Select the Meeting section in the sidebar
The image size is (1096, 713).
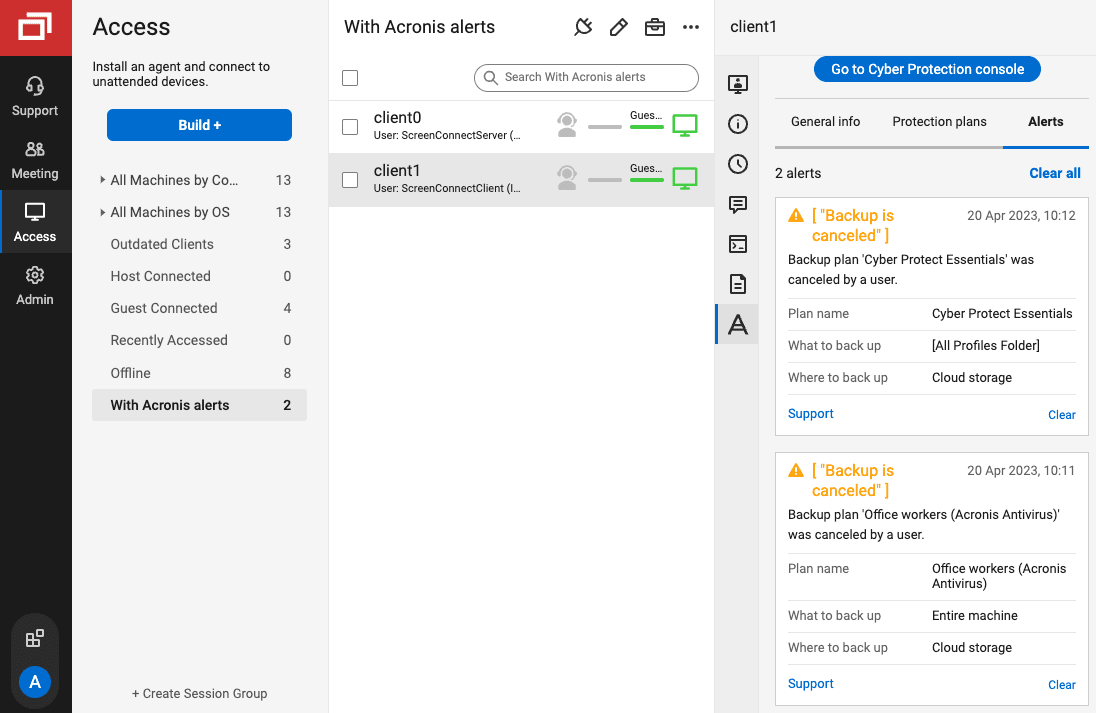35,158
